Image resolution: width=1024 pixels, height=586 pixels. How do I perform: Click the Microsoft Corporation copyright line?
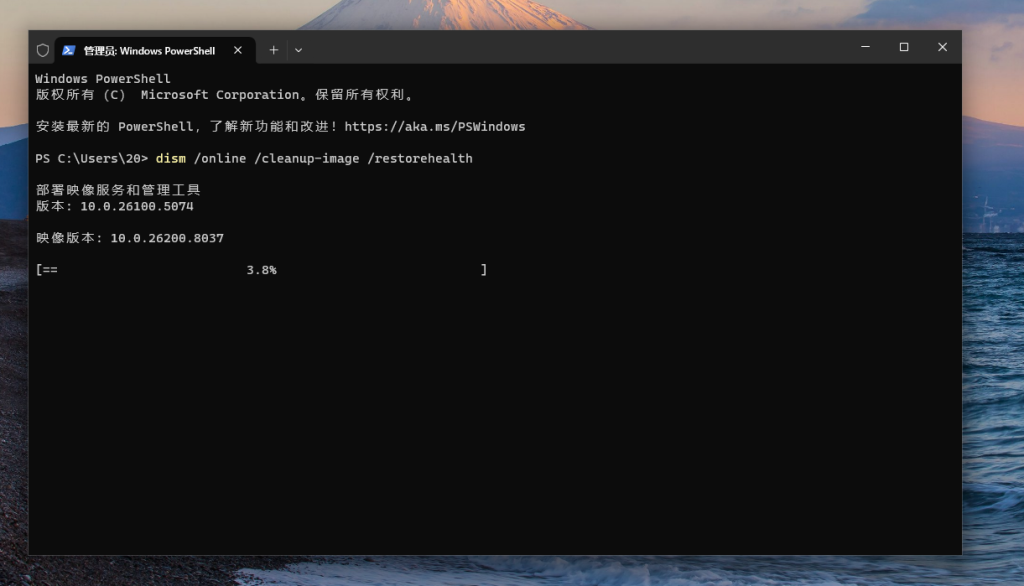tap(224, 95)
